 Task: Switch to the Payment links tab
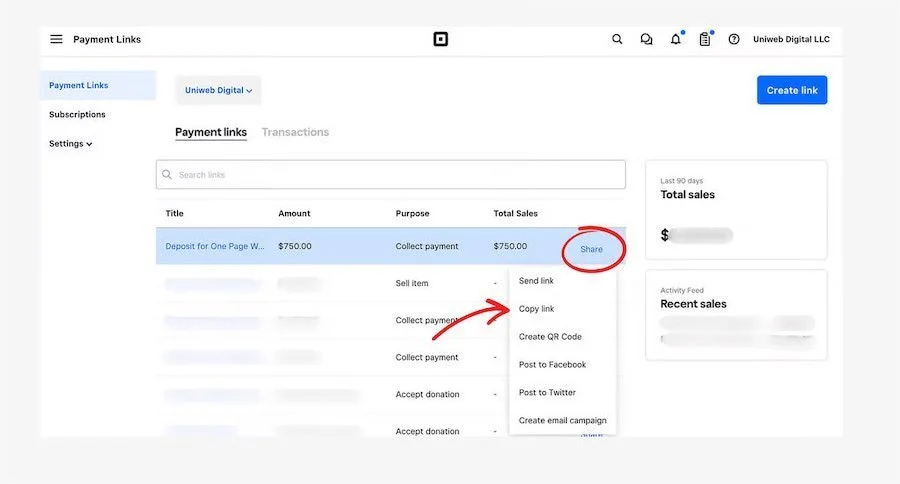(211, 132)
